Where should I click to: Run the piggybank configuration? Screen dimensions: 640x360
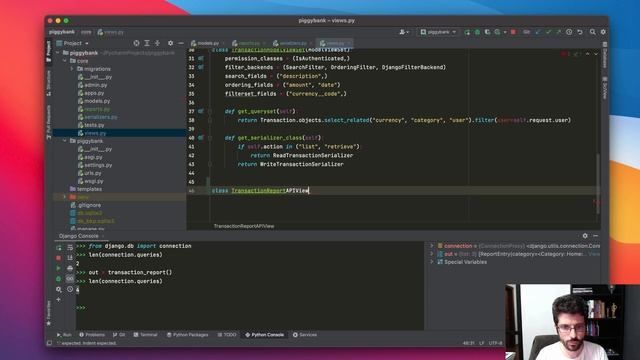tap(467, 32)
